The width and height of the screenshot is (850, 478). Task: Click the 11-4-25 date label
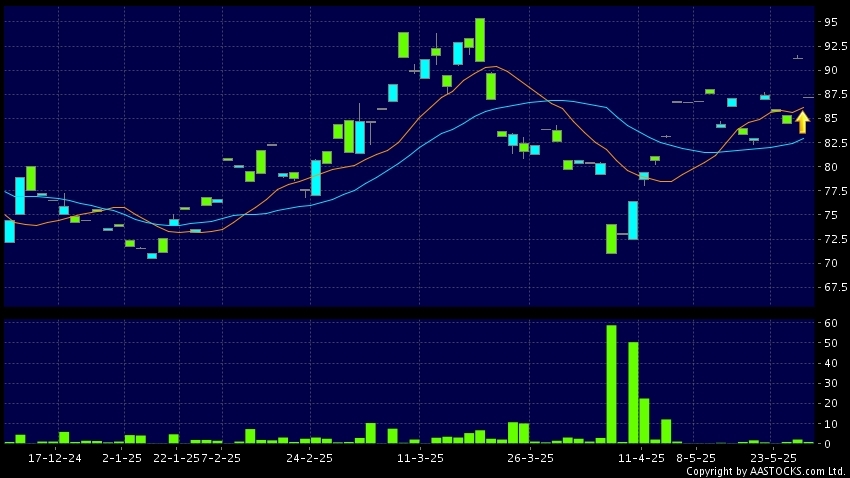(x=641, y=458)
